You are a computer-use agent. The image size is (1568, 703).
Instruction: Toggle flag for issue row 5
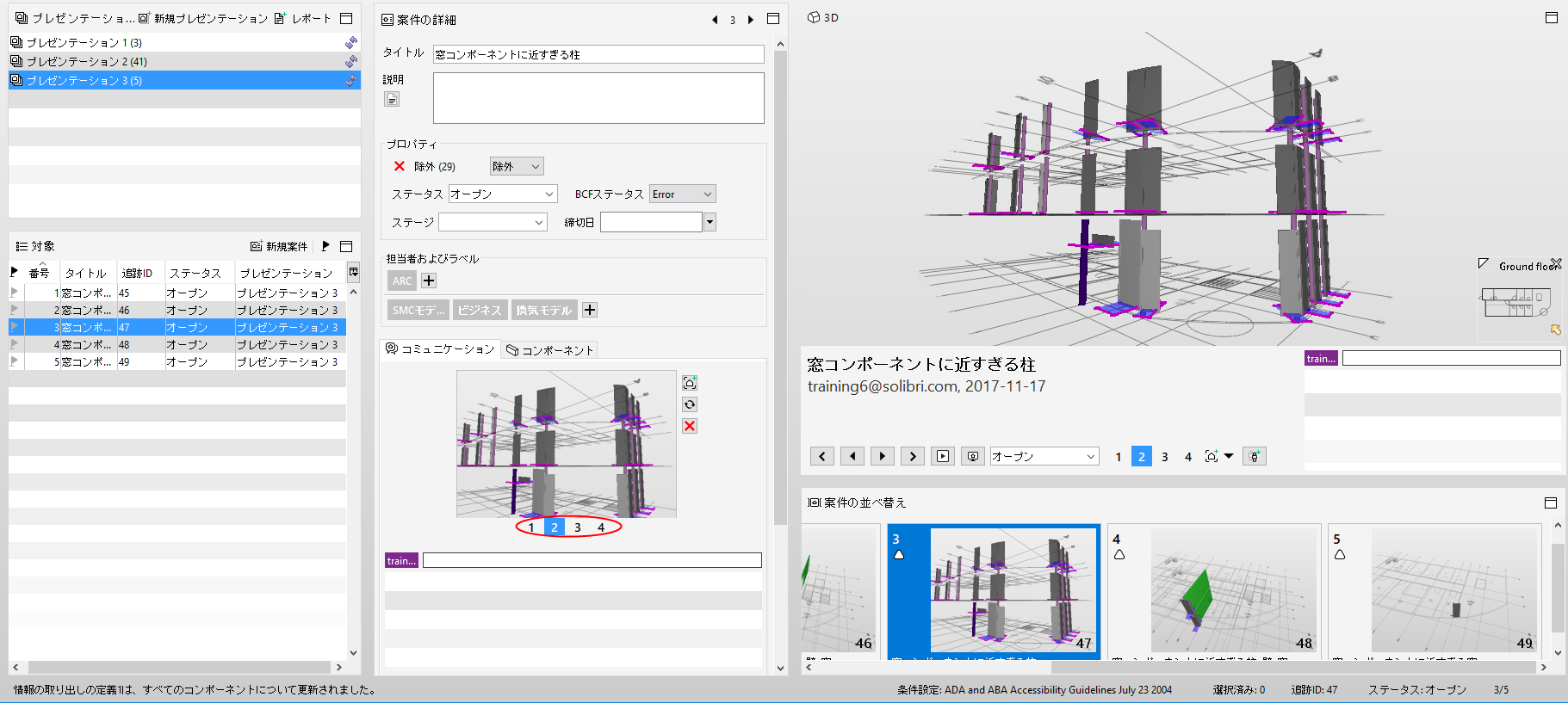(14, 361)
